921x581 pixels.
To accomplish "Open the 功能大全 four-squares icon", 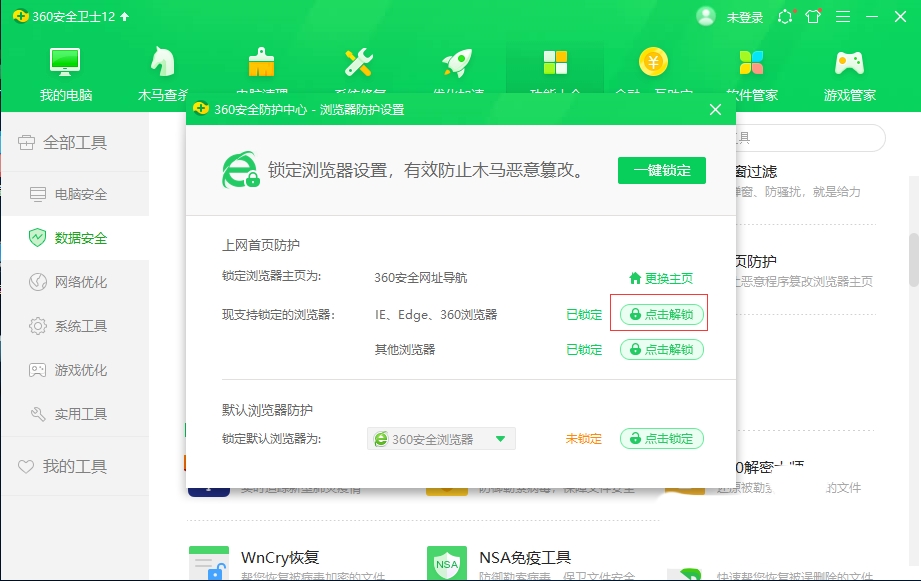I will click(555, 62).
